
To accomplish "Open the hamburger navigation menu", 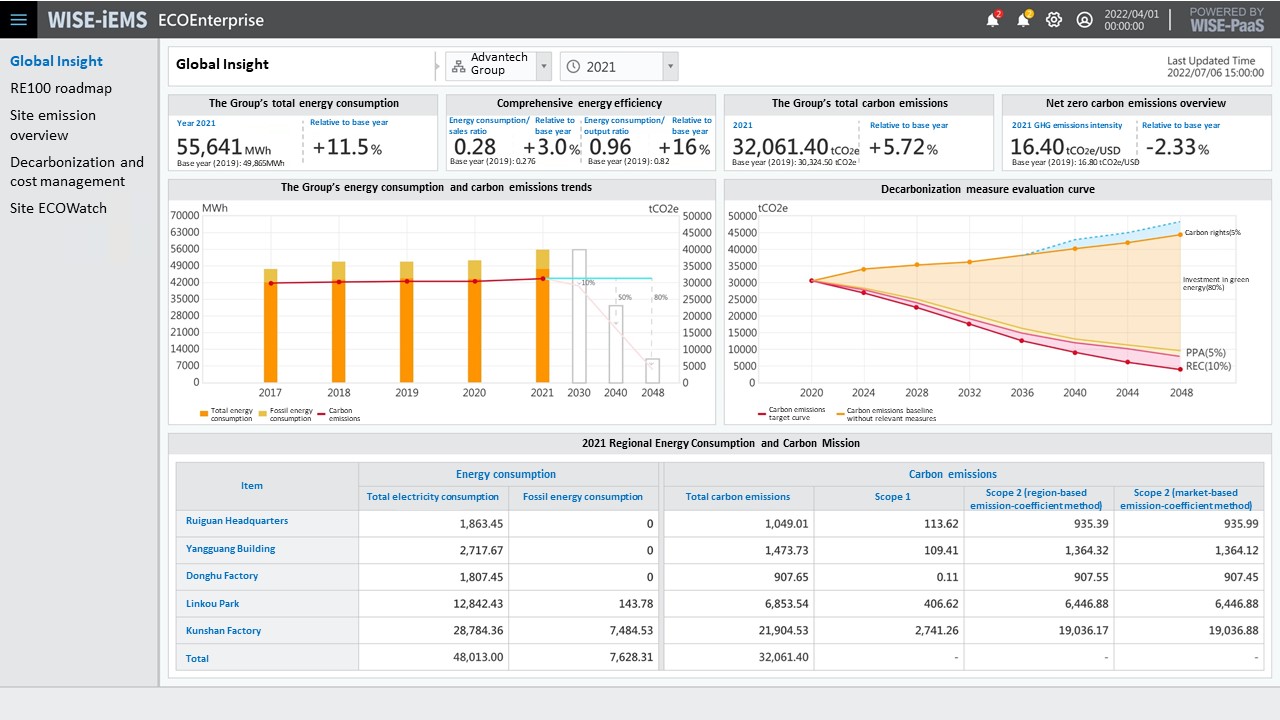I will (x=18, y=19).
